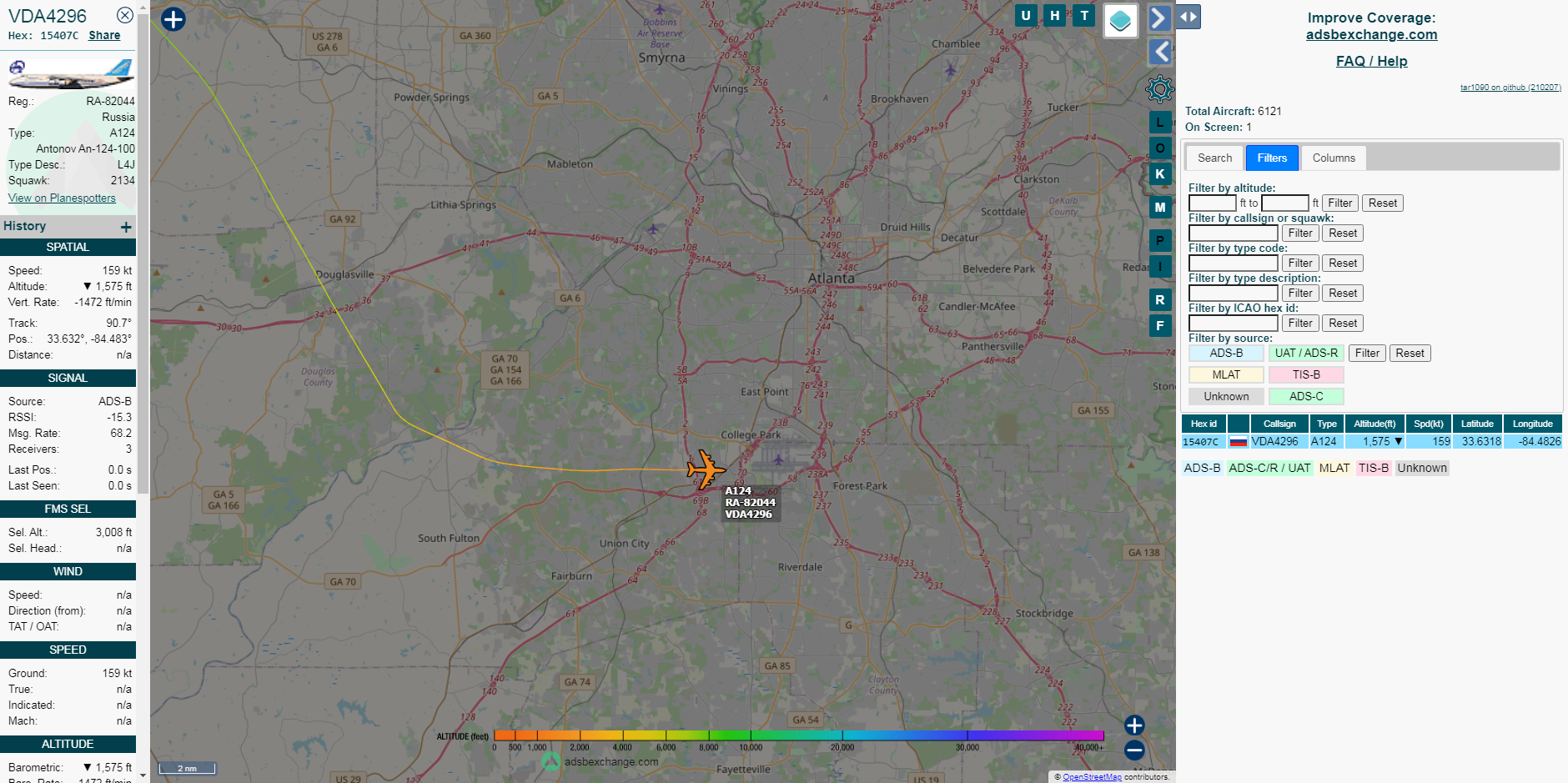1568x783 pixels.
Task: Open View on Planespotters link
Action: click(x=62, y=198)
